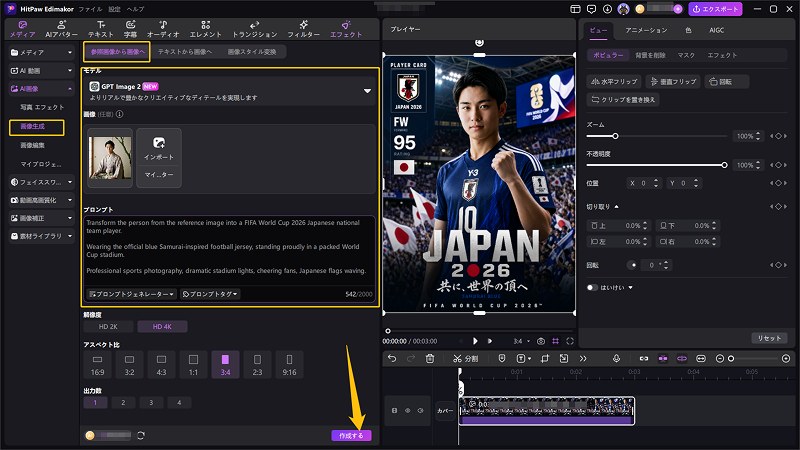Switch to 画像スタイル変換 tab
Viewport: 800px width, 450px height.
252,52
